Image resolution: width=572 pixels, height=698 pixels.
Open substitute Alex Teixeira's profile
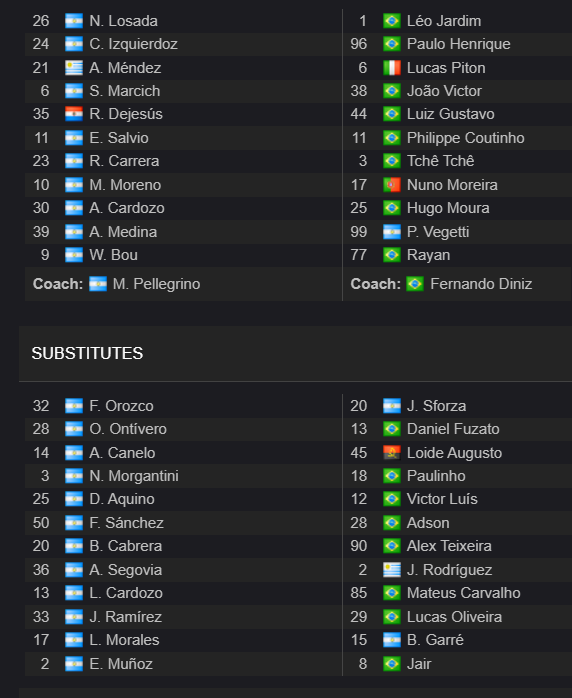[449, 546]
